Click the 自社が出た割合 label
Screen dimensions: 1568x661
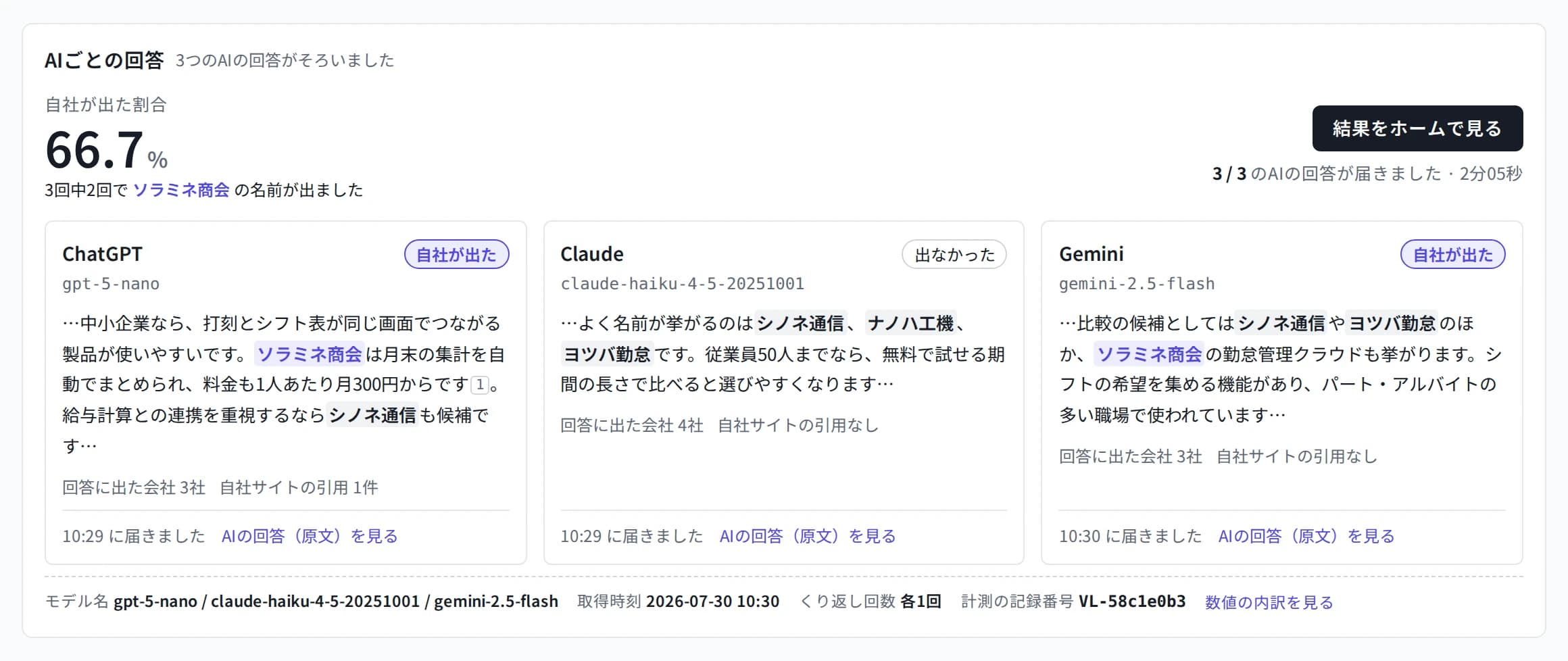(x=105, y=105)
